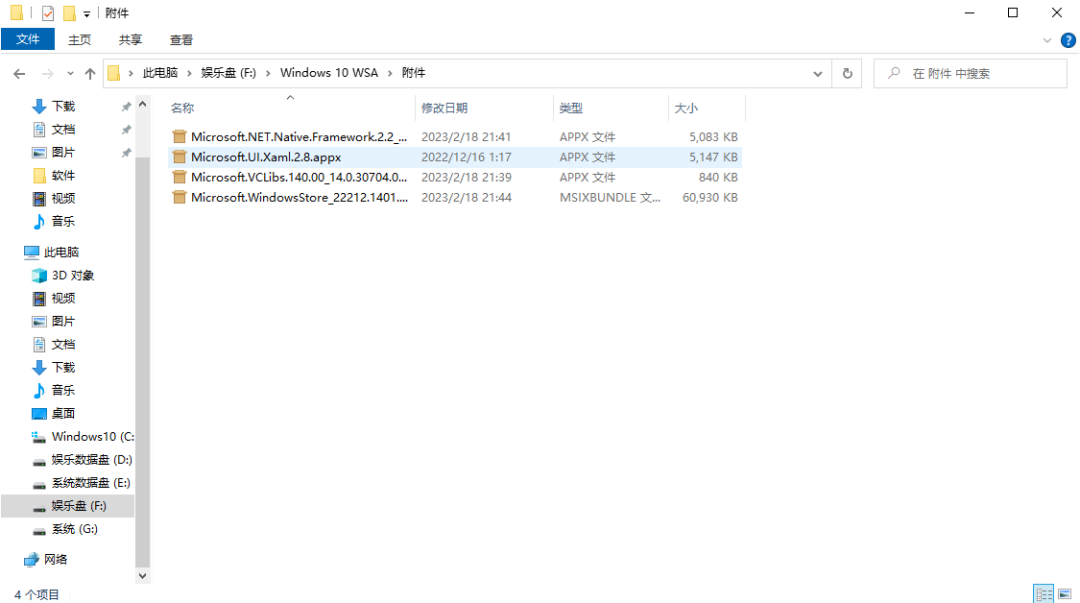Click file name Microsoft.NET.Native.Framework.2.2
This screenshot has height=603, width=1080.
[299, 137]
